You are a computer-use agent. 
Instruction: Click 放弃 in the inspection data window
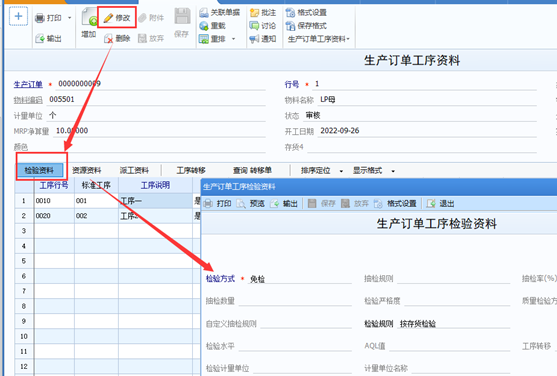pos(355,204)
